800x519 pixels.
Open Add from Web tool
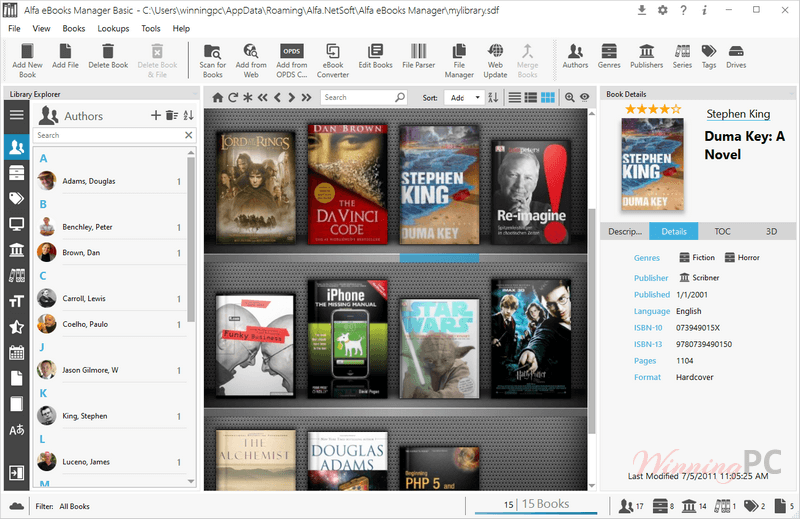tap(251, 60)
